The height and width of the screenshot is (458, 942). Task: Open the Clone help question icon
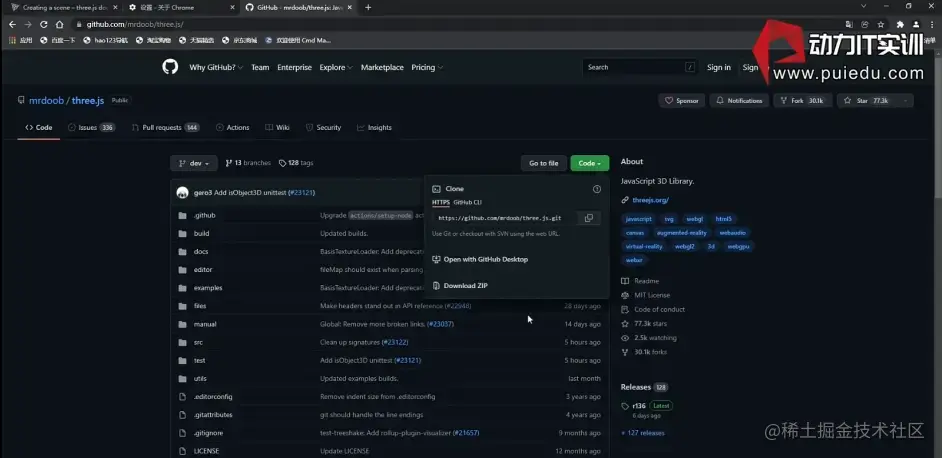tap(597, 189)
